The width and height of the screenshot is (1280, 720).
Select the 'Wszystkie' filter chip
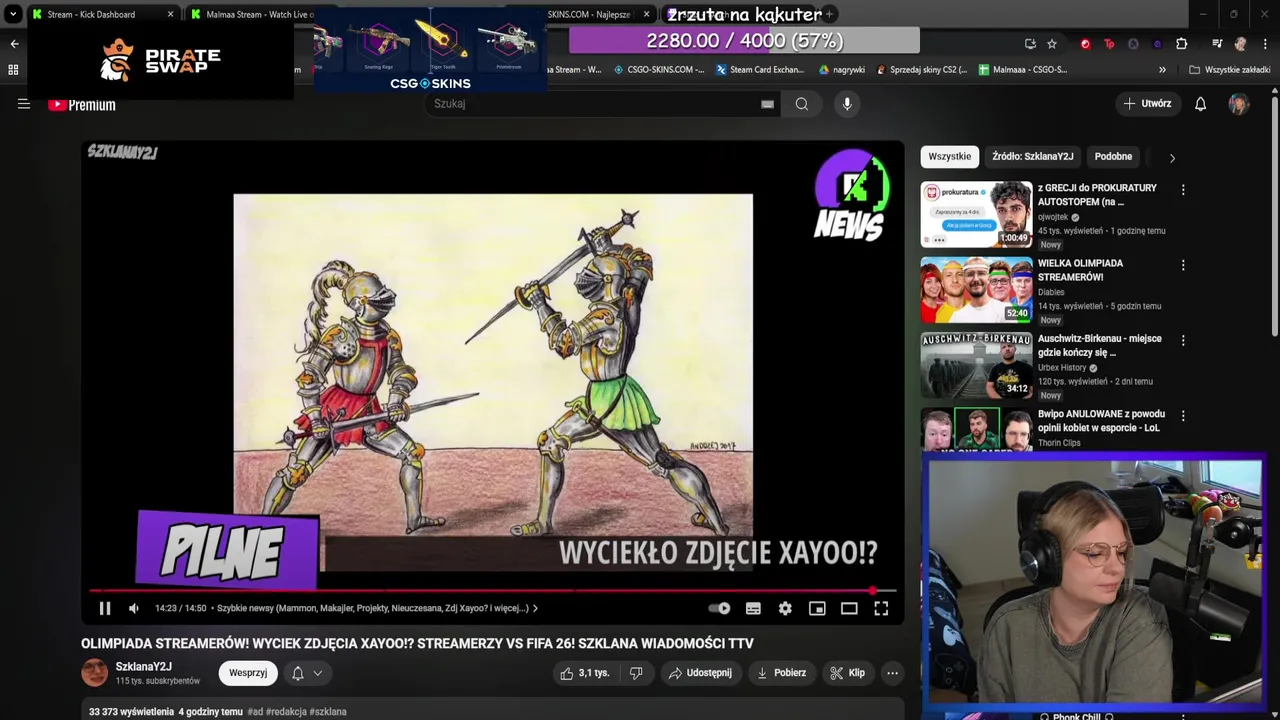tap(949, 157)
